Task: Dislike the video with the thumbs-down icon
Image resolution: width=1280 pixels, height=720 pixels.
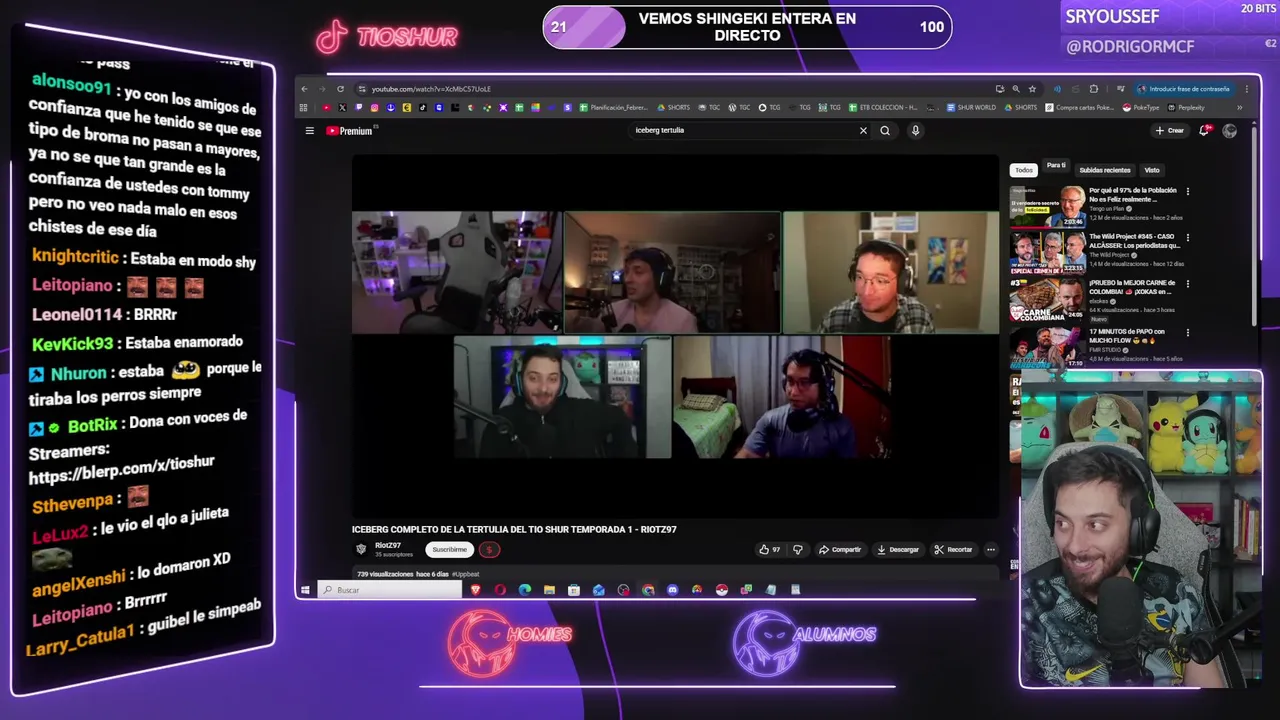Action: pyautogui.click(x=797, y=549)
